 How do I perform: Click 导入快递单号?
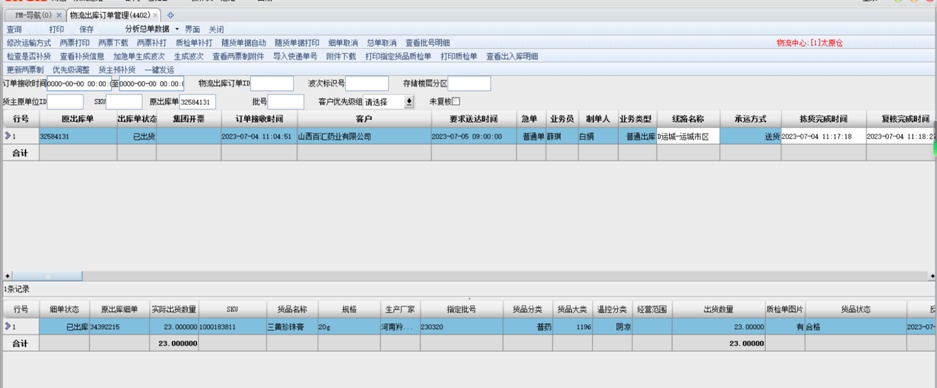tap(295, 57)
